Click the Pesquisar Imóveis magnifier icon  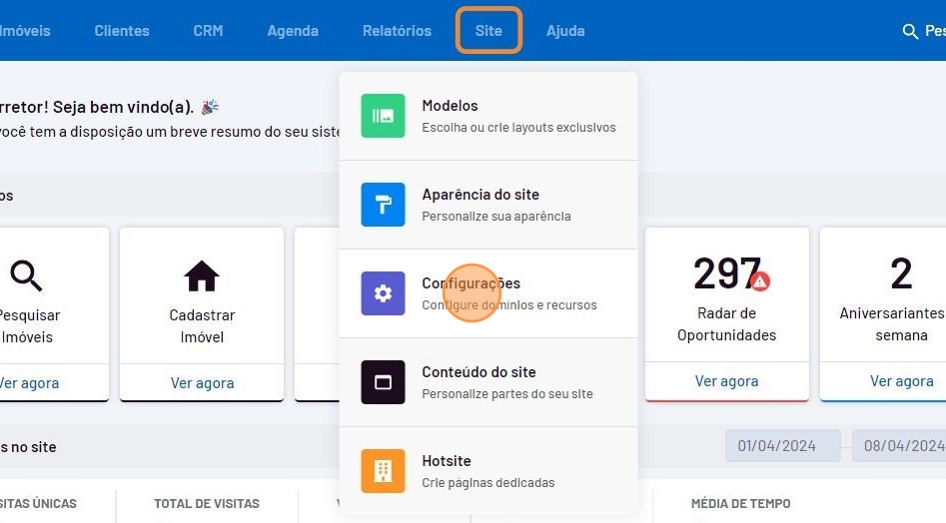click(26, 276)
